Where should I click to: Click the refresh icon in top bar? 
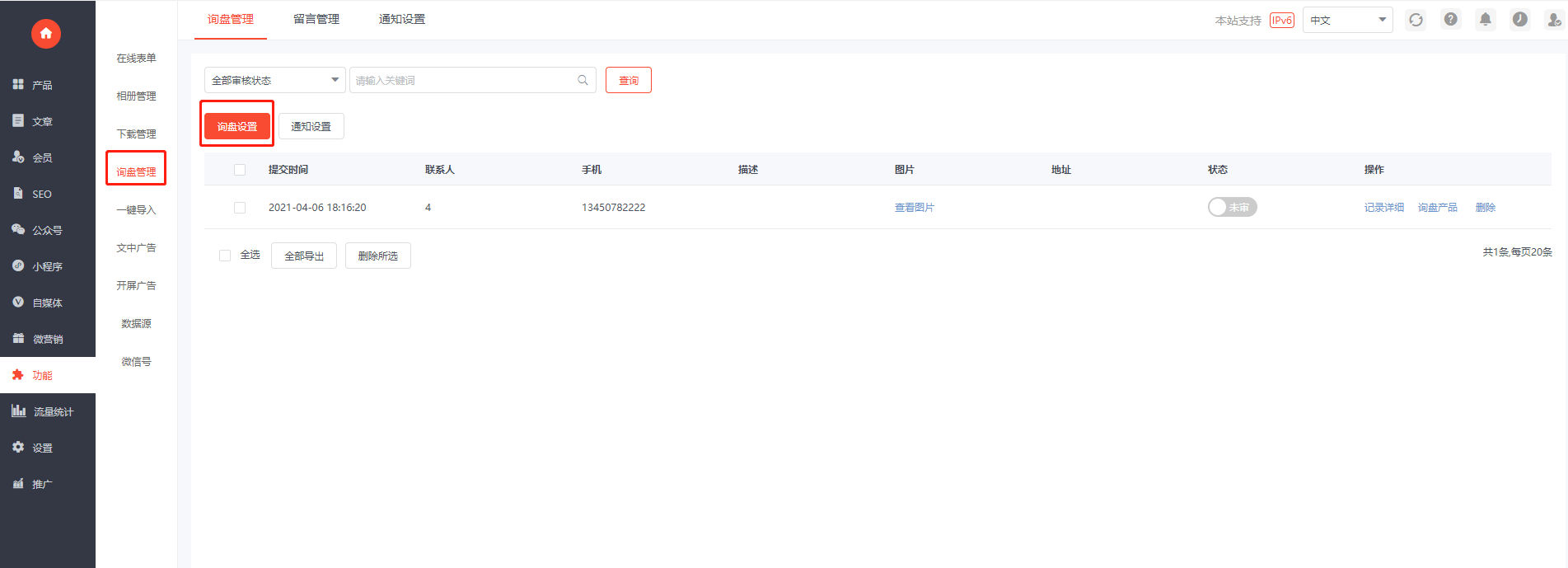pos(1416,20)
